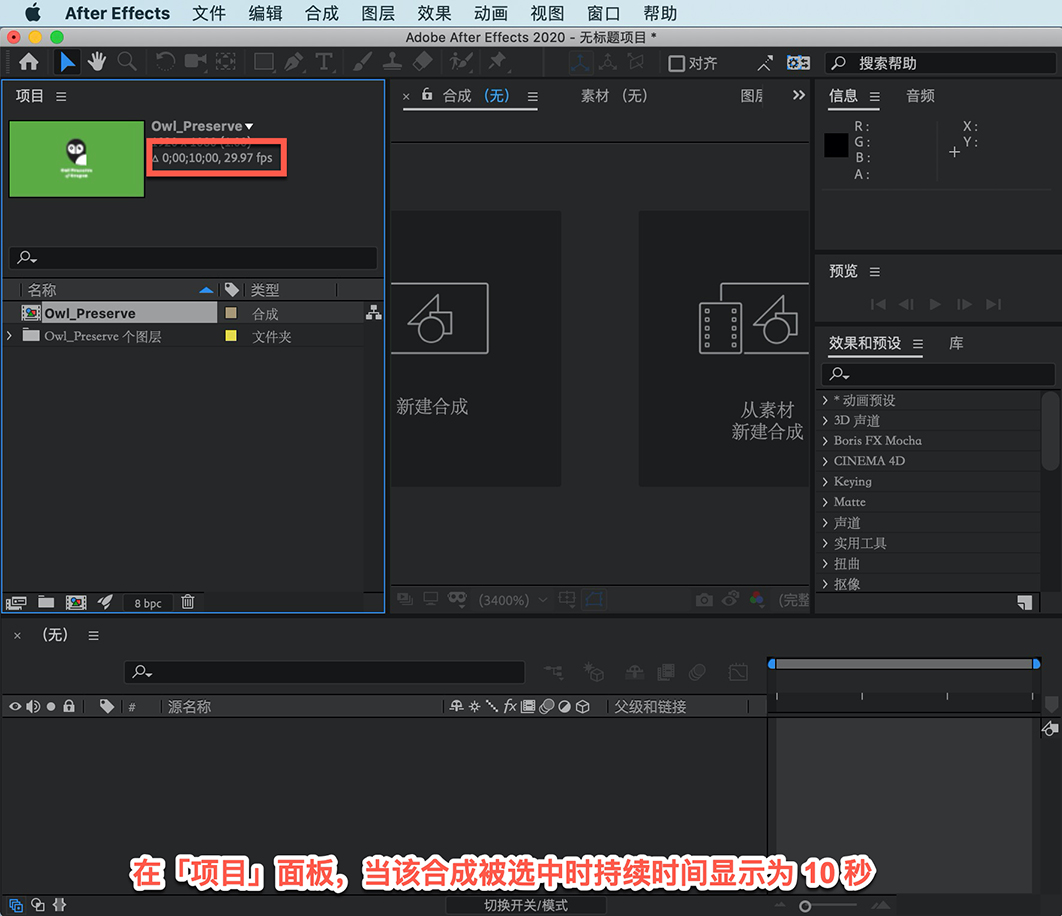Toggle the composition panel lock icon

pyautogui.click(x=427, y=94)
